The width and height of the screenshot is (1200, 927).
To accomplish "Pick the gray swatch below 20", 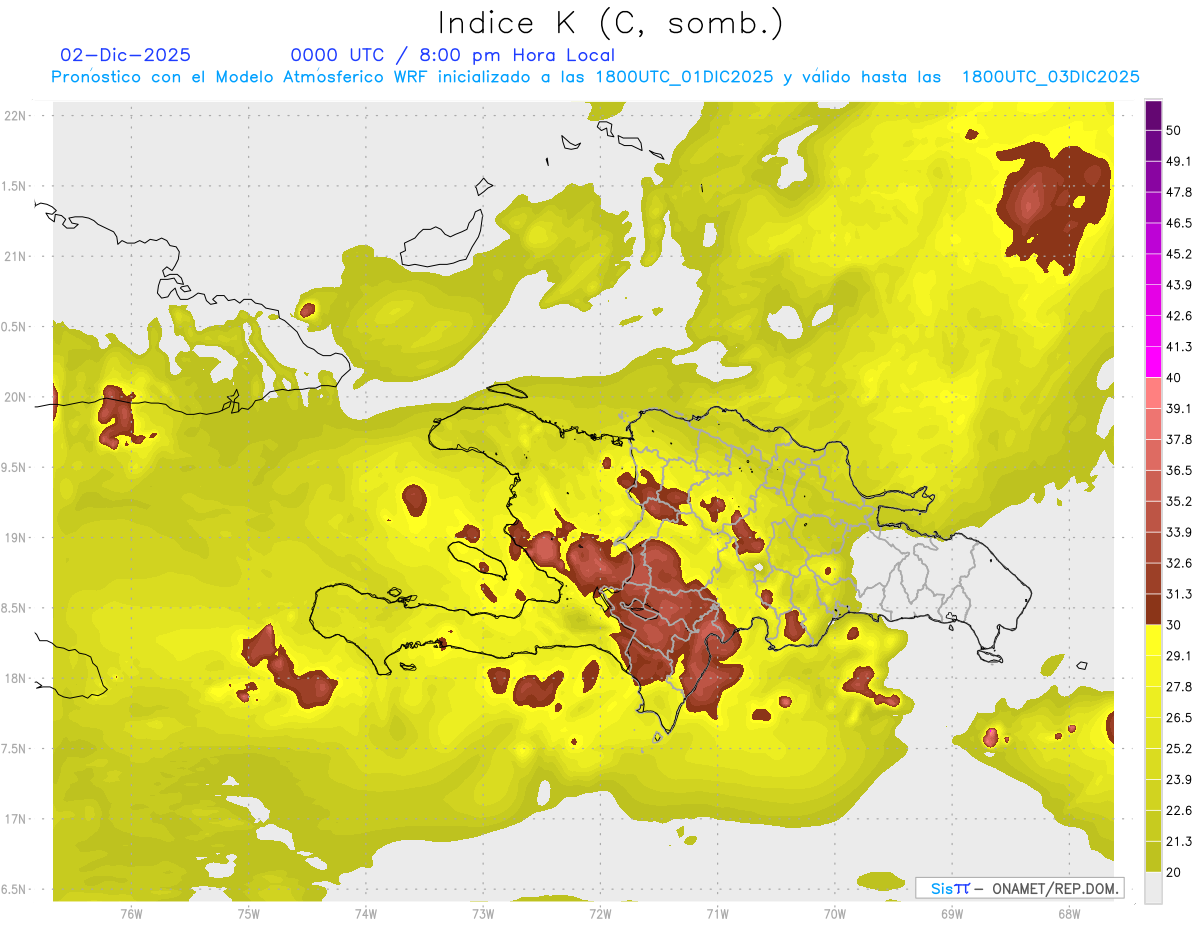I will pyautogui.click(x=1154, y=888).
